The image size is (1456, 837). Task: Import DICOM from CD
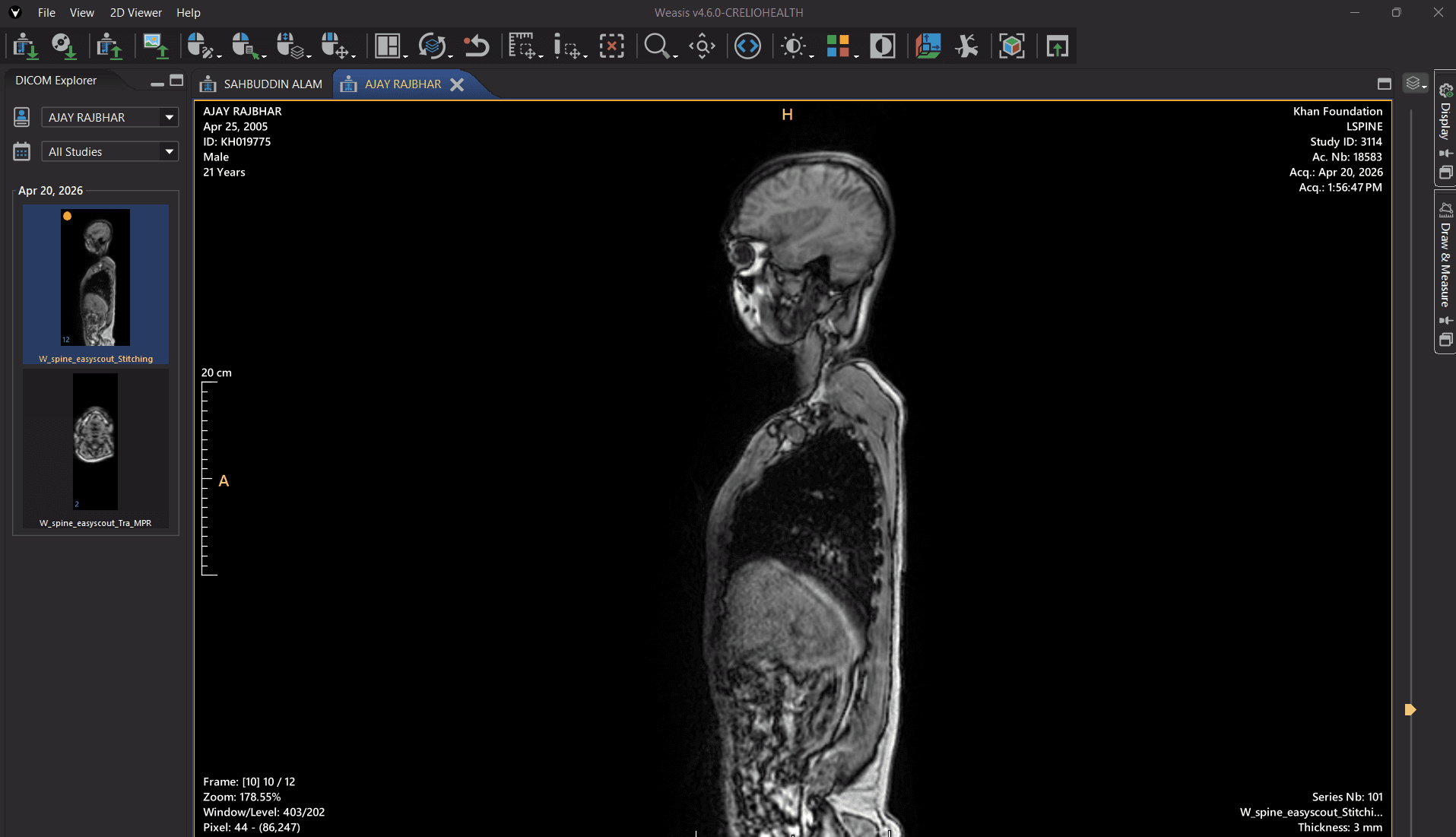pyautogui.click(x=64, y=46)
